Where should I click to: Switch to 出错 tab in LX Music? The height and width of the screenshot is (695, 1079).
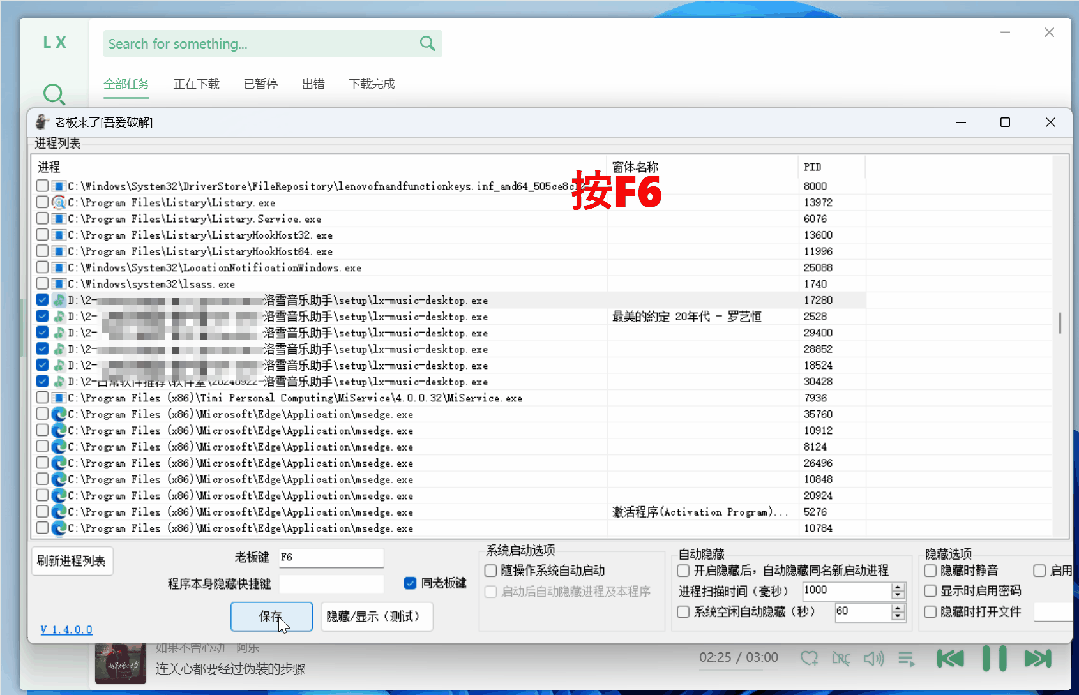click(x=313, y=84)
